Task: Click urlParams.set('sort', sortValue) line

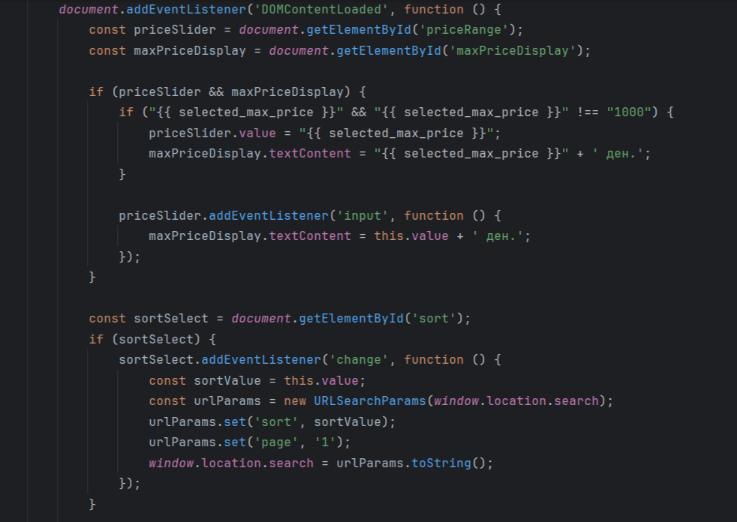Action: [x=272, y=421]
